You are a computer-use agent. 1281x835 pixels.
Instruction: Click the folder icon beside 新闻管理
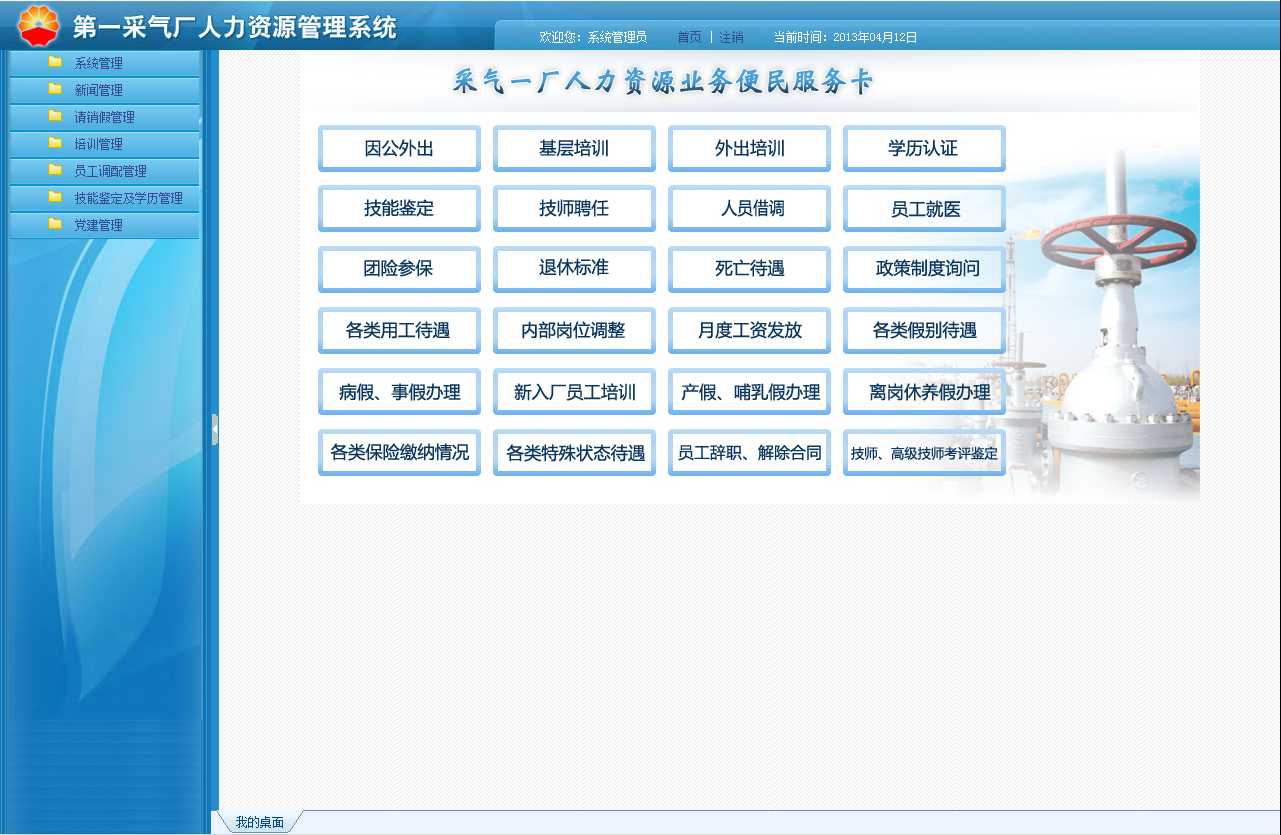coord(55,89)
